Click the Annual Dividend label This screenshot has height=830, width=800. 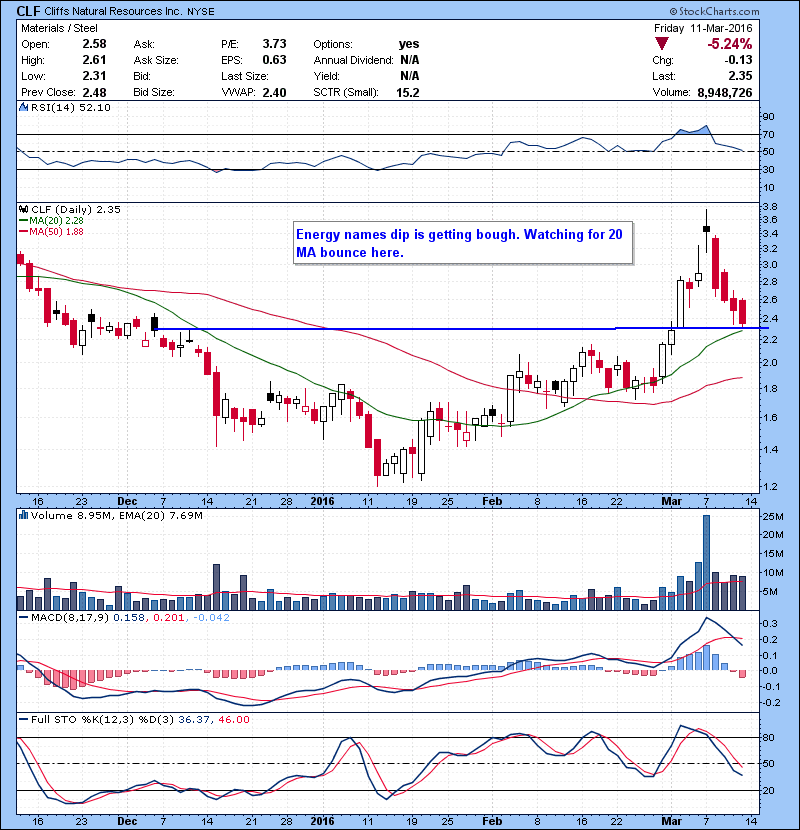pyautogui.click(x=353, y=60)
